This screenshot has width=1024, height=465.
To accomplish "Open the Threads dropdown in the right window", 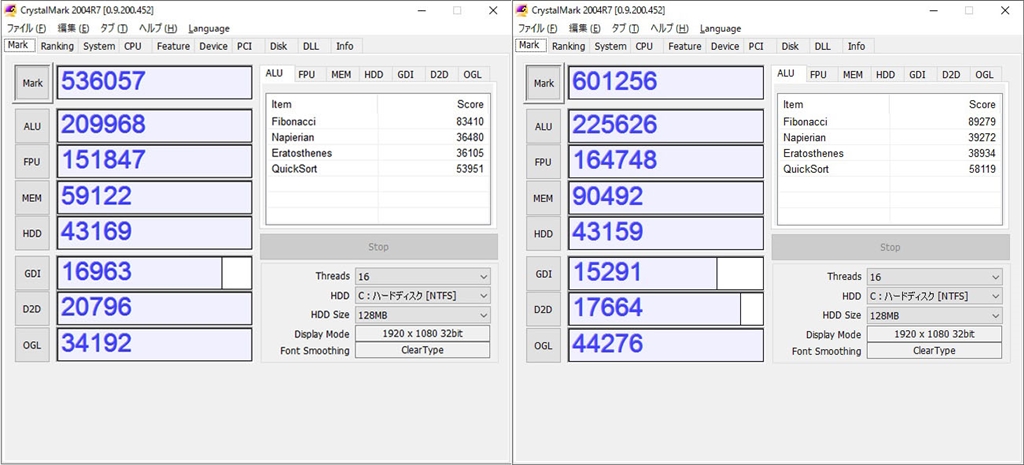I will click(934, 277).
